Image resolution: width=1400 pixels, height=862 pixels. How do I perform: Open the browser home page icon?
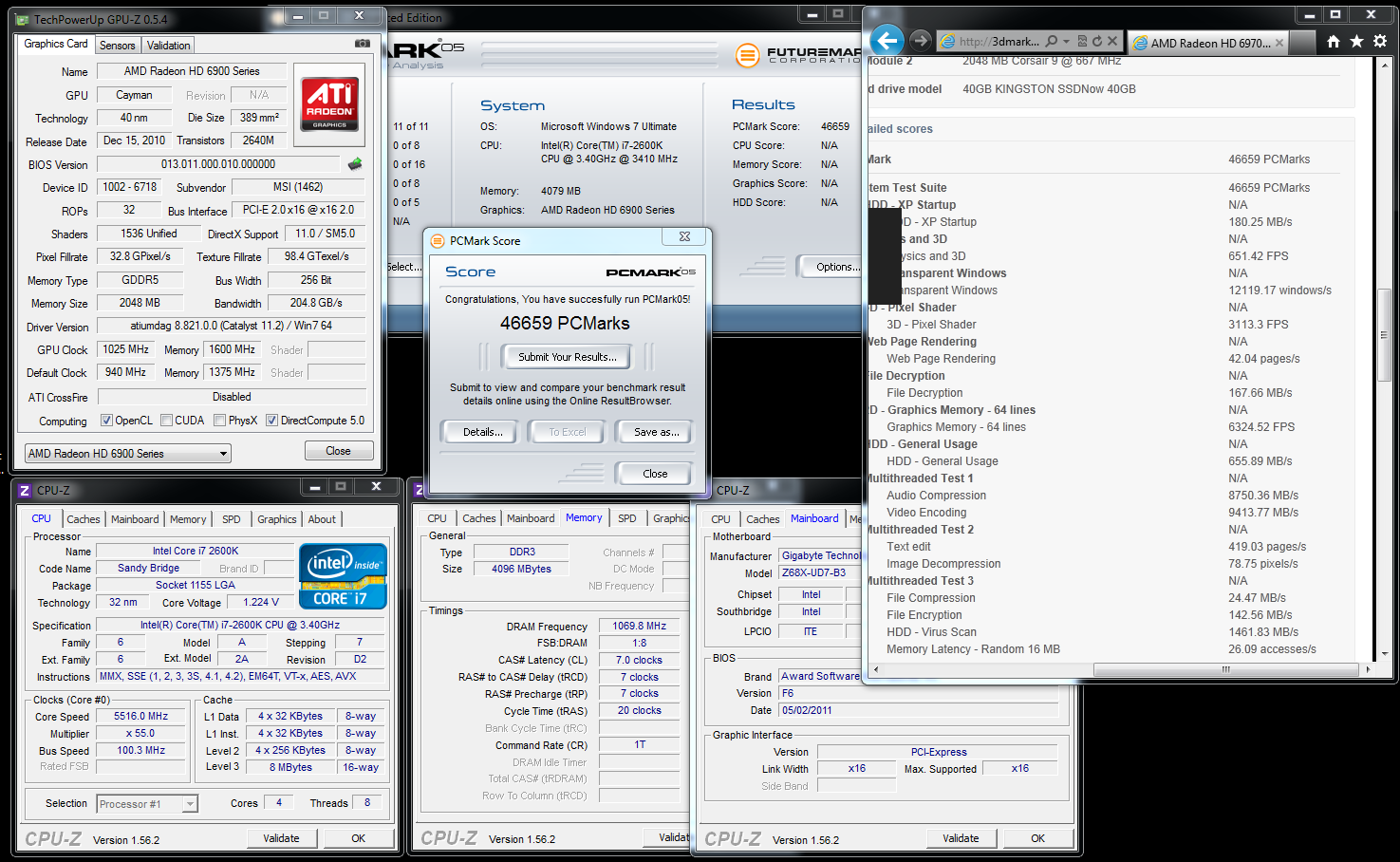(x=1334, y=42)
